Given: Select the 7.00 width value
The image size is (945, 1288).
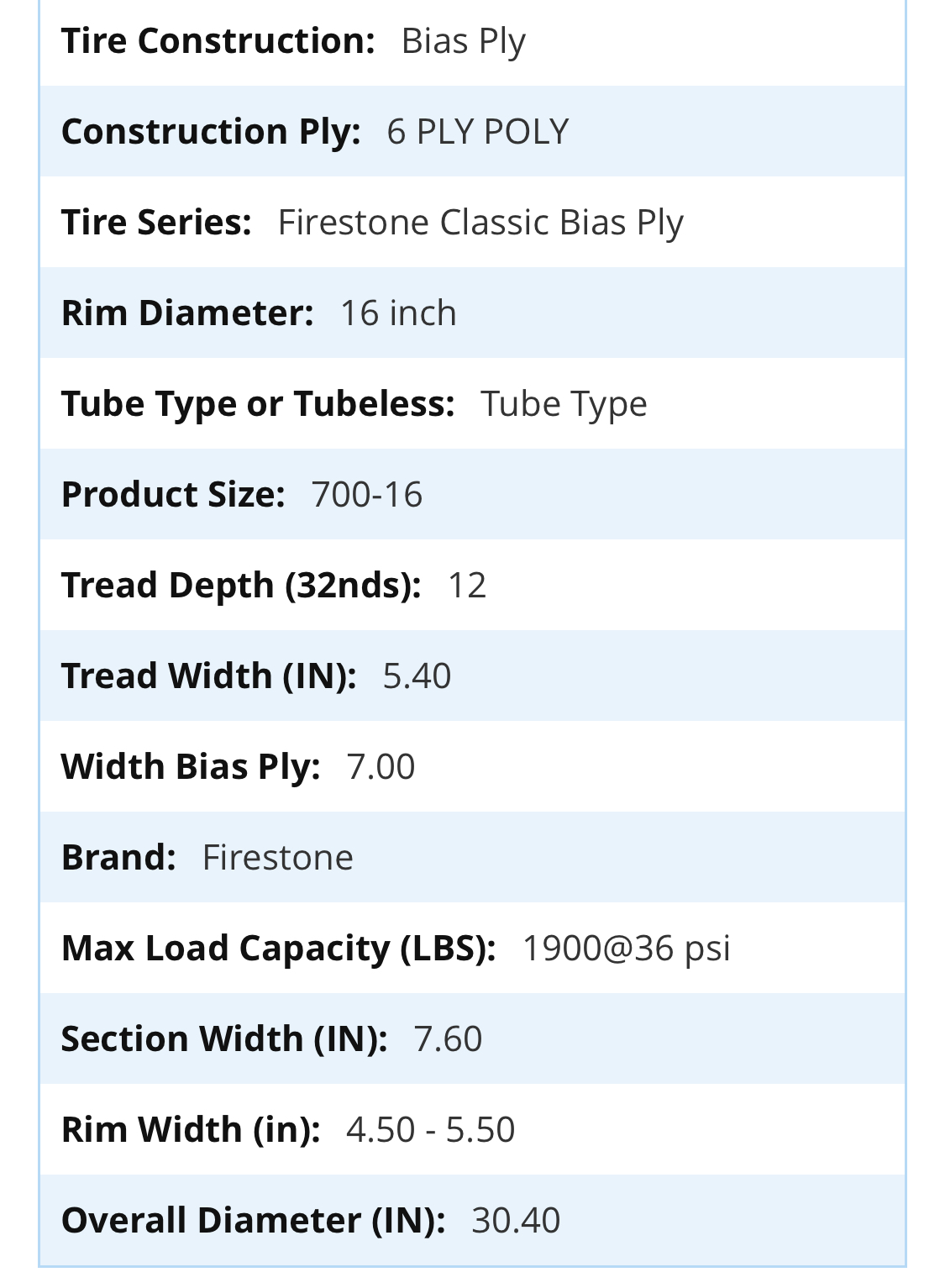Looking at the screenshot, I should (381, 766).
